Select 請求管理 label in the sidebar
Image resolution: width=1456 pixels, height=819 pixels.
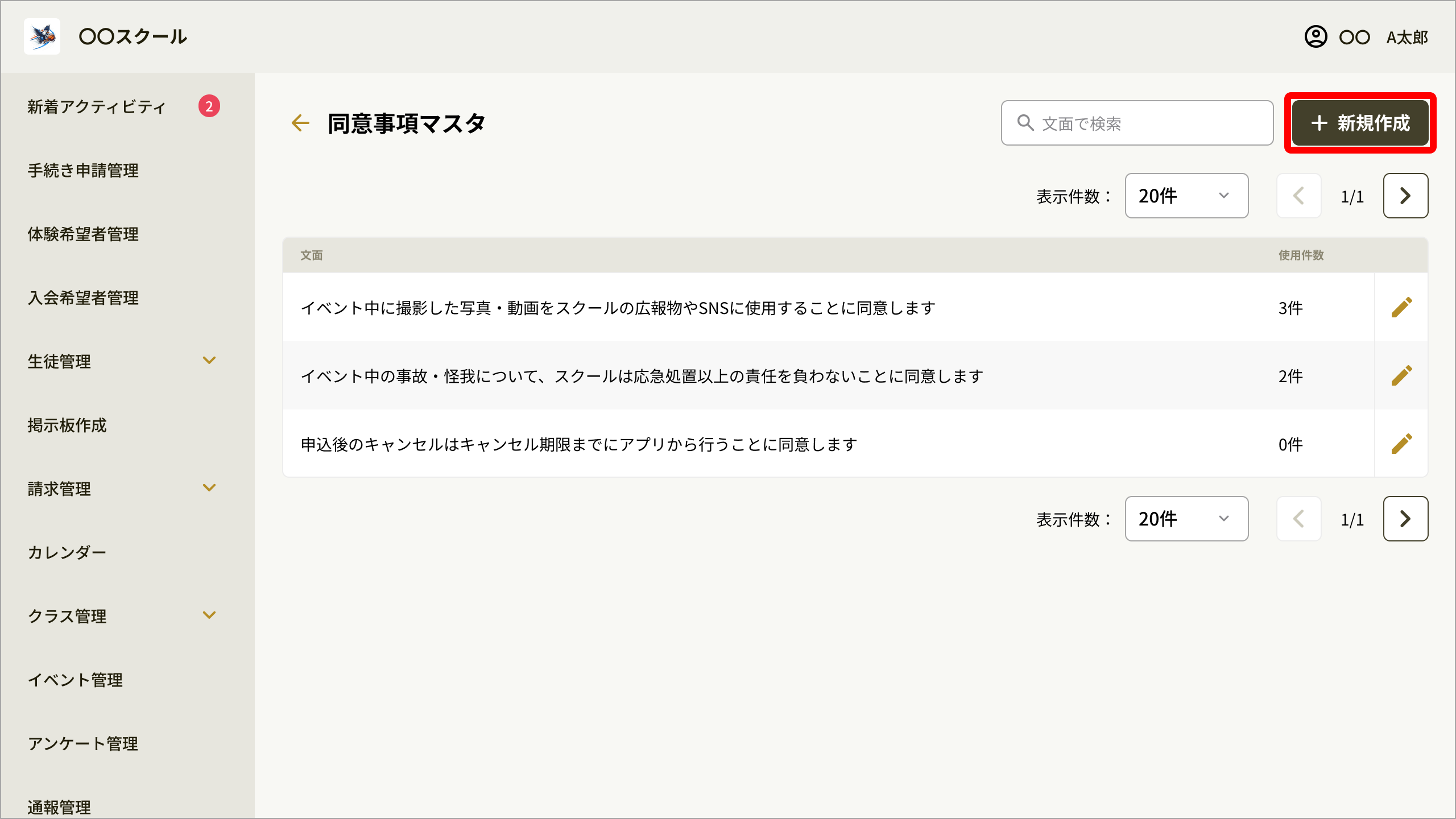59,489
